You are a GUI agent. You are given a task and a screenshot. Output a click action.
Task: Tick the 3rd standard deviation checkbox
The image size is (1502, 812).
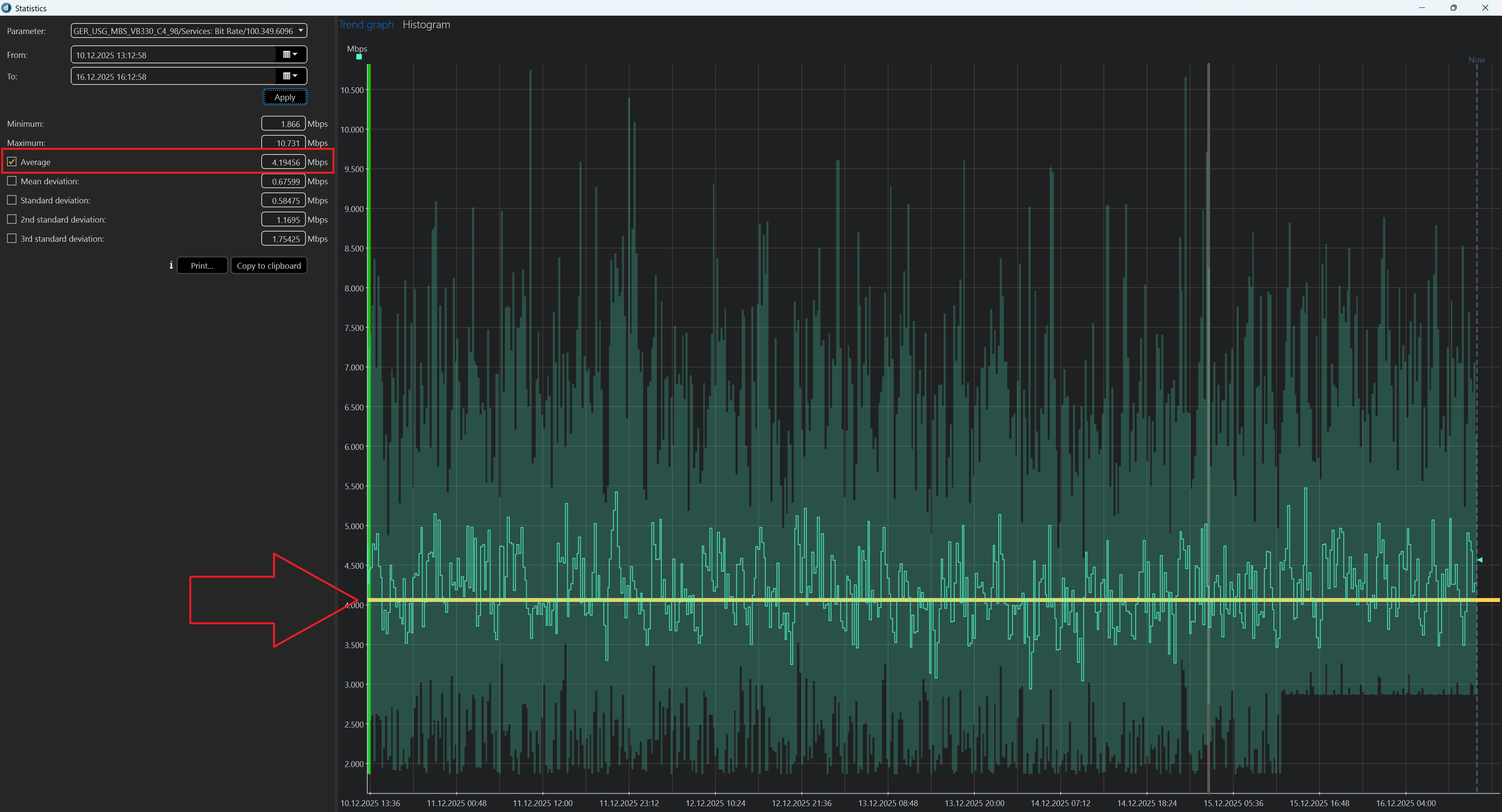click(12, 239)
